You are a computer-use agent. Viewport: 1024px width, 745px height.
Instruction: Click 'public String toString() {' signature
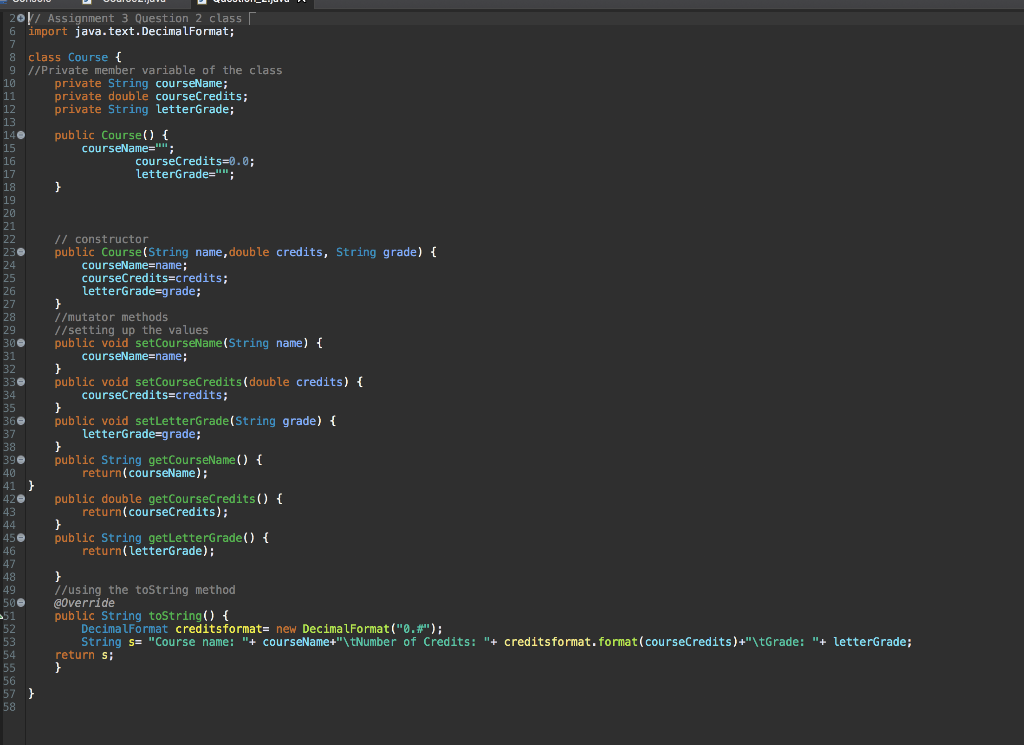point(142,616)
